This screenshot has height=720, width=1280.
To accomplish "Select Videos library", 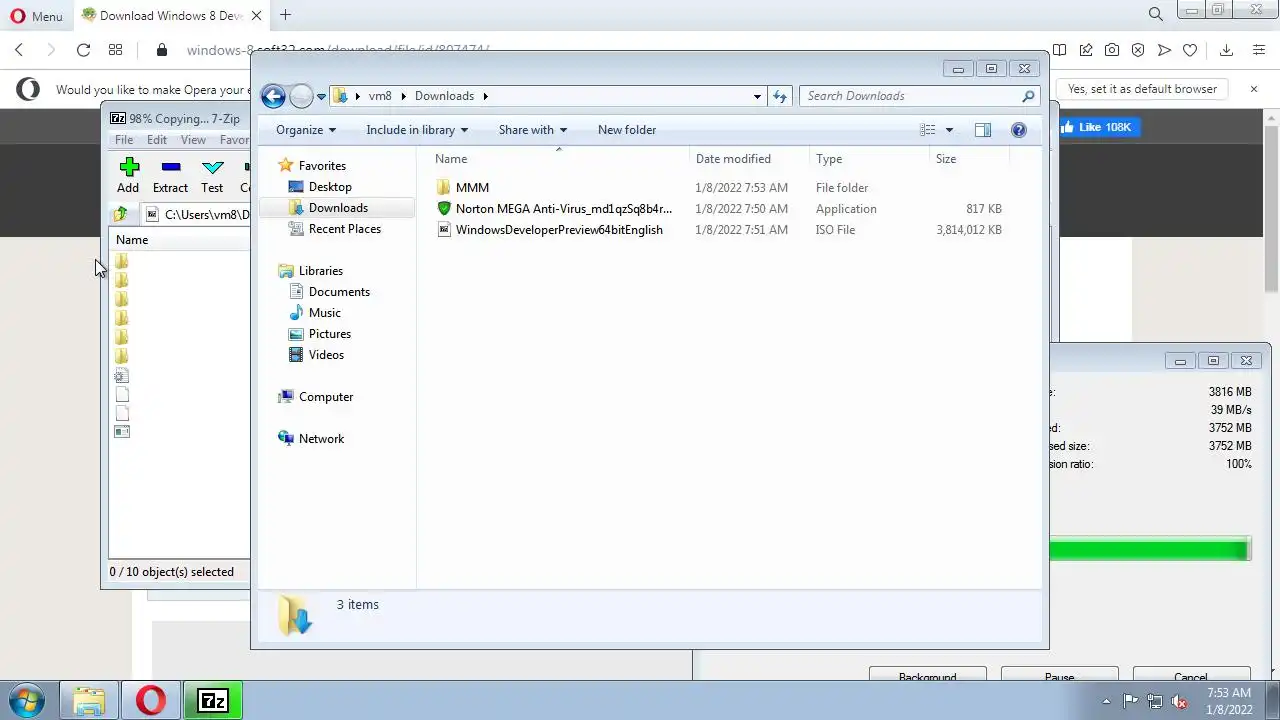I will 326,355.
